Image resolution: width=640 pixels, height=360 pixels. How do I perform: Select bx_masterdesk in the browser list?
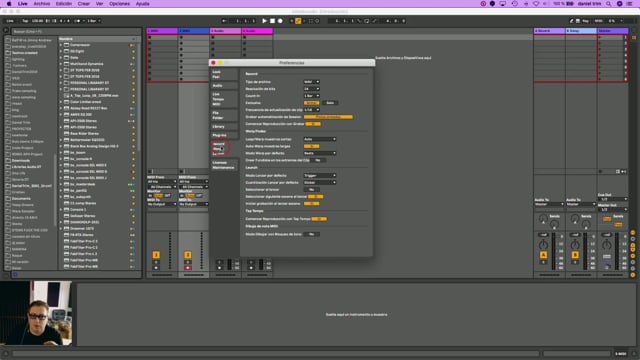[x=82, y=184]
